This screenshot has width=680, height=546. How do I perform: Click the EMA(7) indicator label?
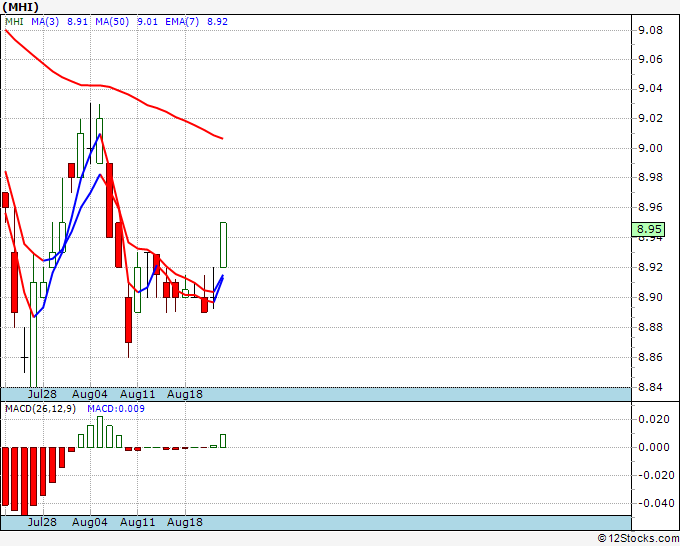tap(182, 22)
